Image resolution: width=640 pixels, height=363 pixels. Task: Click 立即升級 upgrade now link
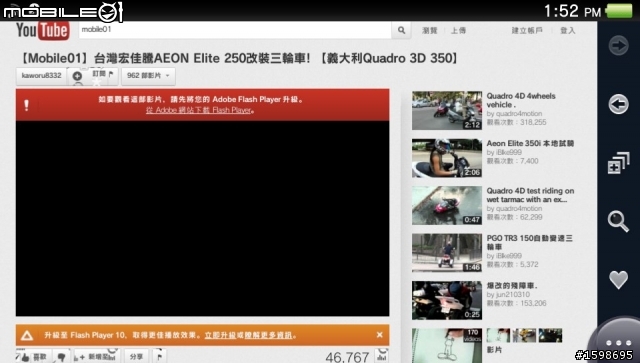220,335
